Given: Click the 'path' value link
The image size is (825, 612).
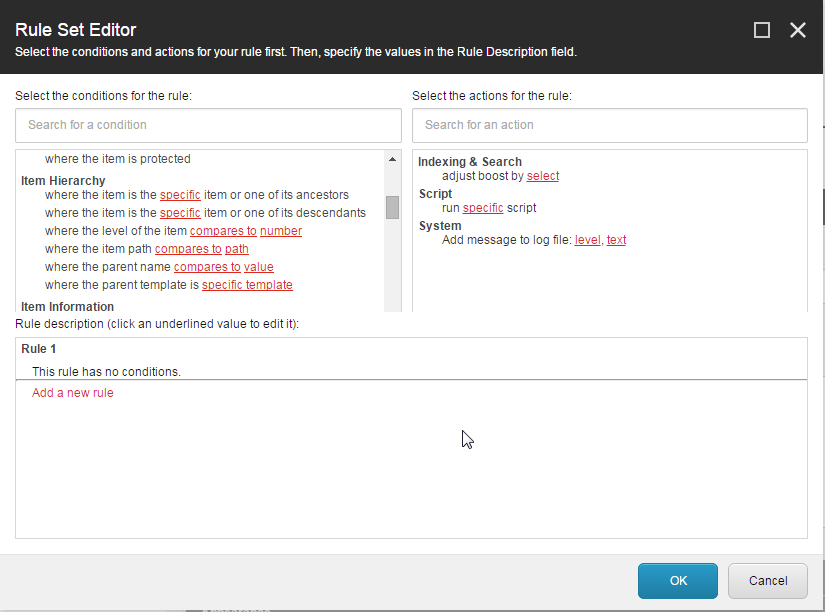Looking at the screenshot, I should pos(237,249).
